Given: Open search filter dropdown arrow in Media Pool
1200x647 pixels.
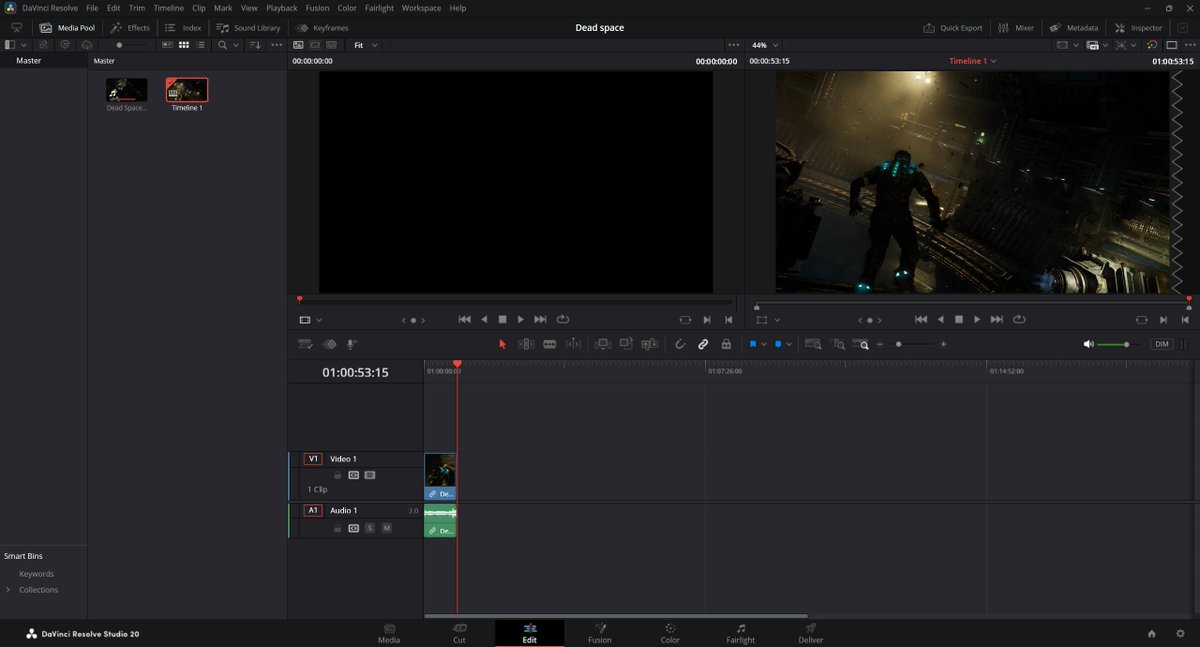Looking at the screenshot, I should pos(236,45).
